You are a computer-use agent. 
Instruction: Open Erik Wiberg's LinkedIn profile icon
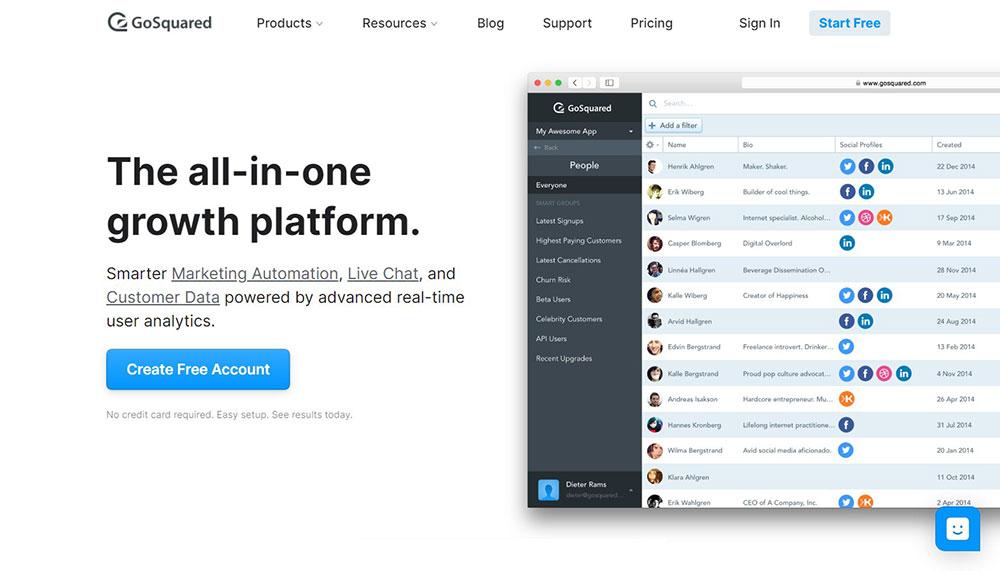866,191
